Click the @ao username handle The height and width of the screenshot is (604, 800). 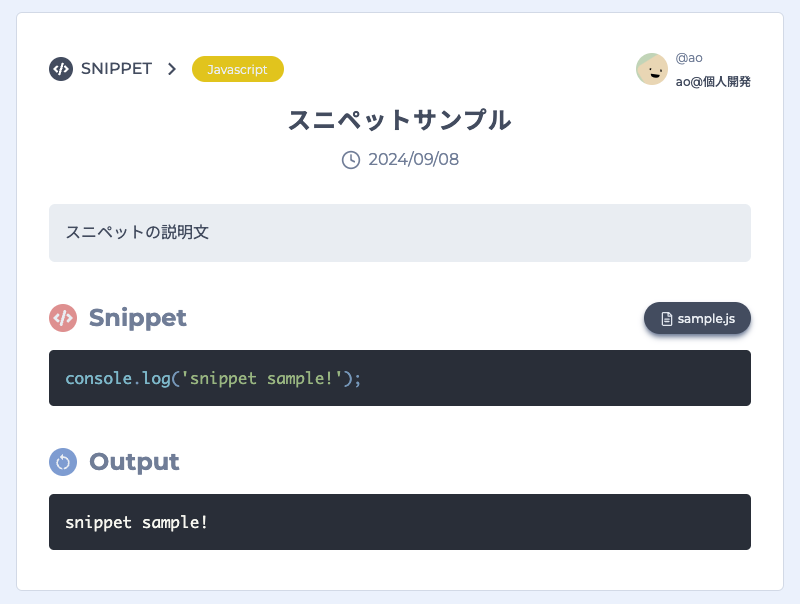point(689,58)
